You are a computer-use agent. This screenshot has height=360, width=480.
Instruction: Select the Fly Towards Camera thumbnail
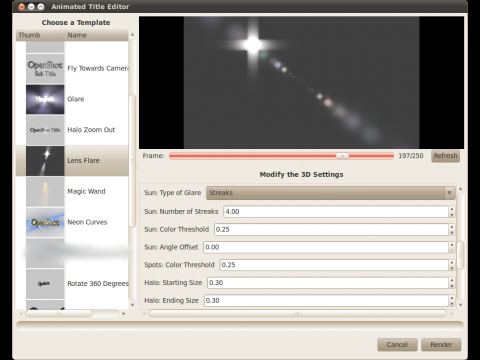click(45, 68)
